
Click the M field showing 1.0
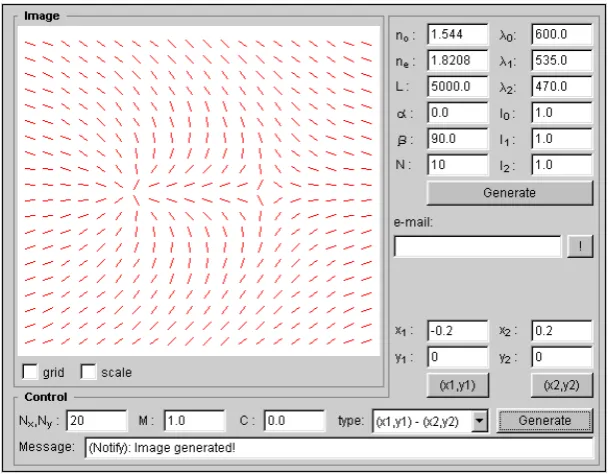click(194, 421)
